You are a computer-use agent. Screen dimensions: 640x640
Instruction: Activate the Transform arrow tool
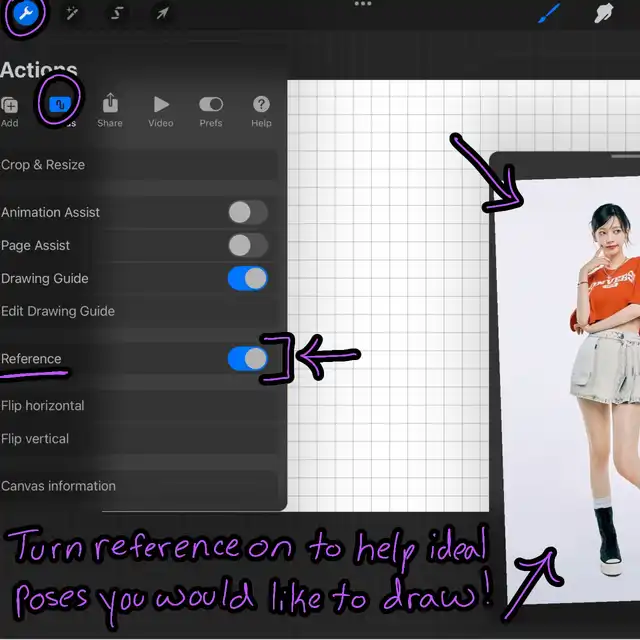pos(162,14)
